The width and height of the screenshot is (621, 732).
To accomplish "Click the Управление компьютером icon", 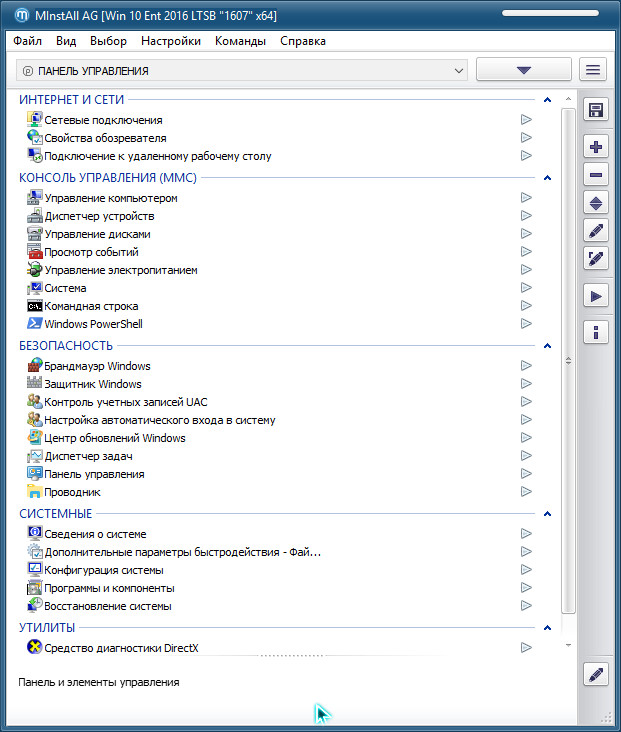I will point(35,197).
